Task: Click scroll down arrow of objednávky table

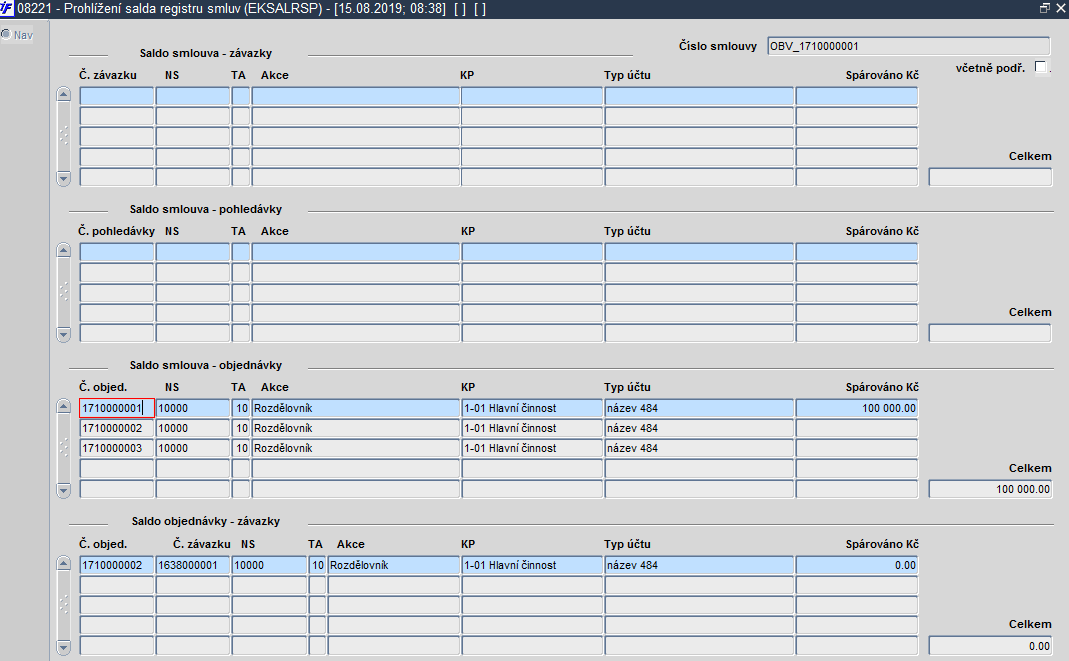Action: click(63, 490)
